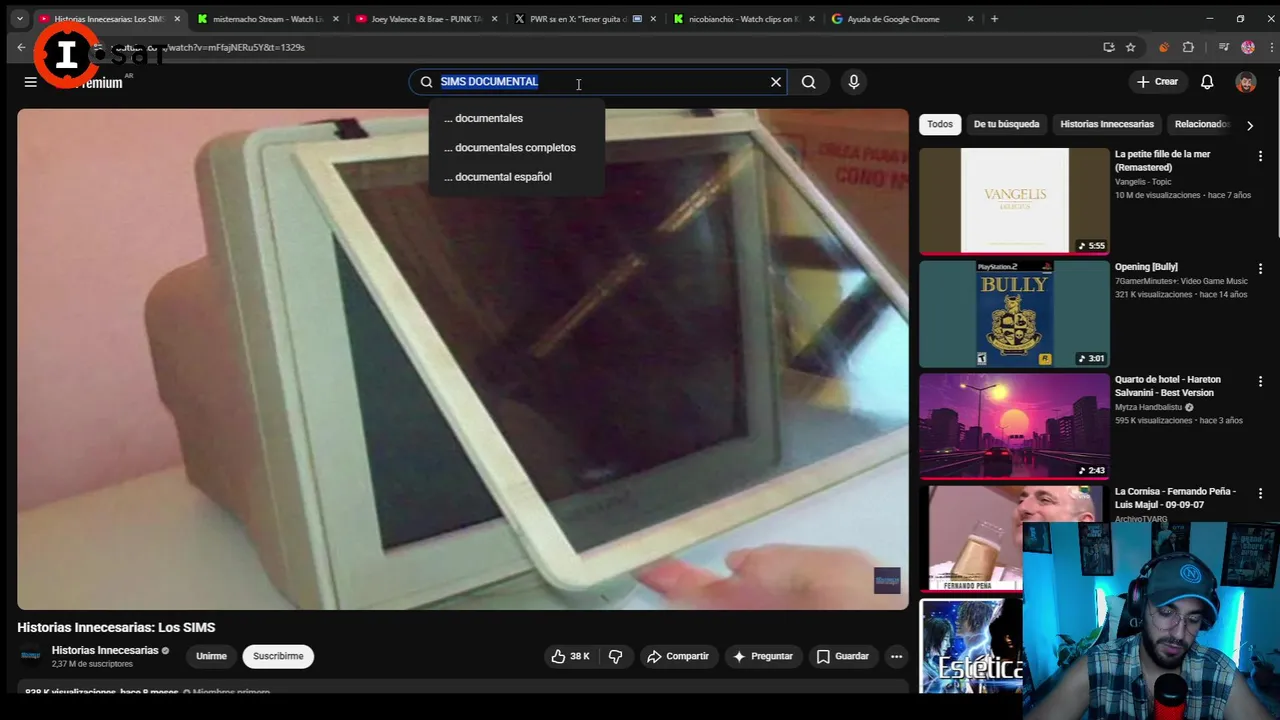This screenshot has width=1280, height=720.
Task: Click the Unirme button
Action: point(211,656)
